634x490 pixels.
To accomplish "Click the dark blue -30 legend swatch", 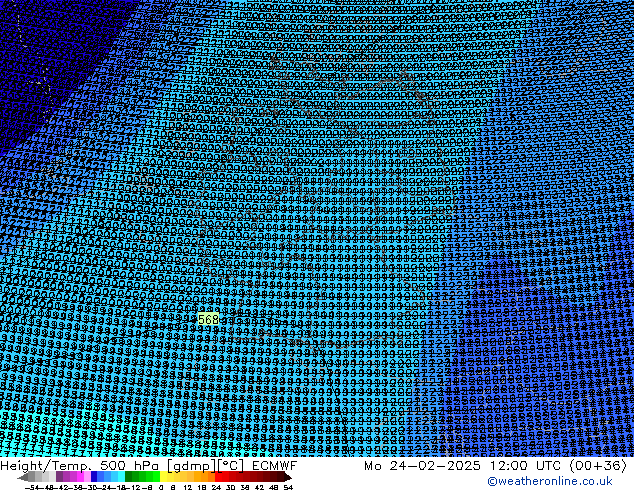I will coord(94,476).
